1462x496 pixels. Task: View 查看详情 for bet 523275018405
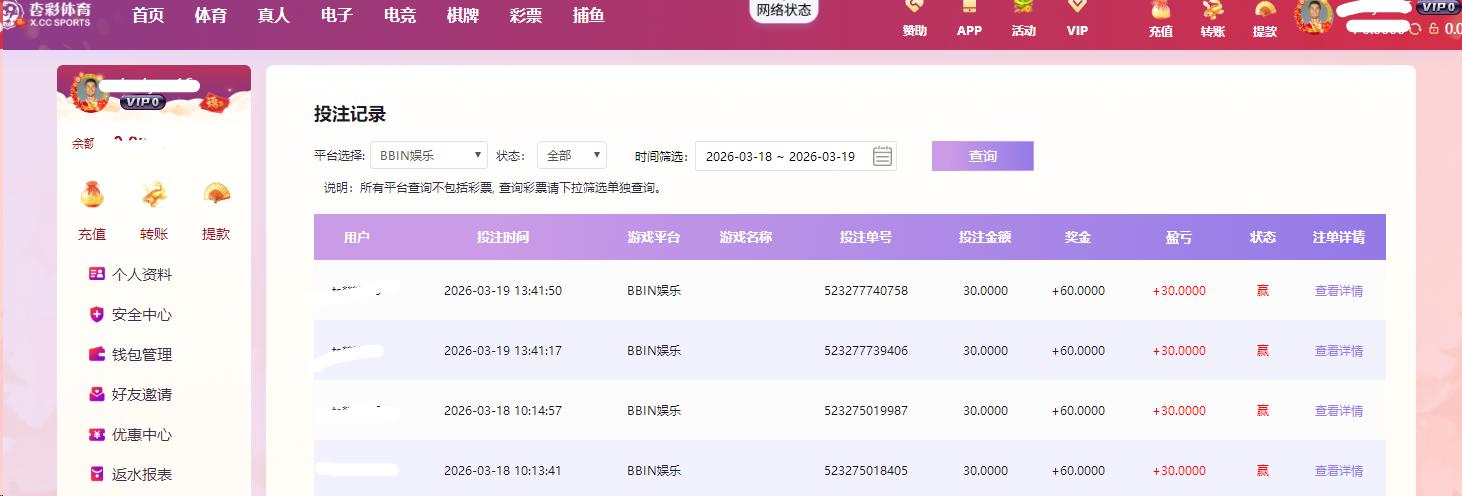[1338, 471]
